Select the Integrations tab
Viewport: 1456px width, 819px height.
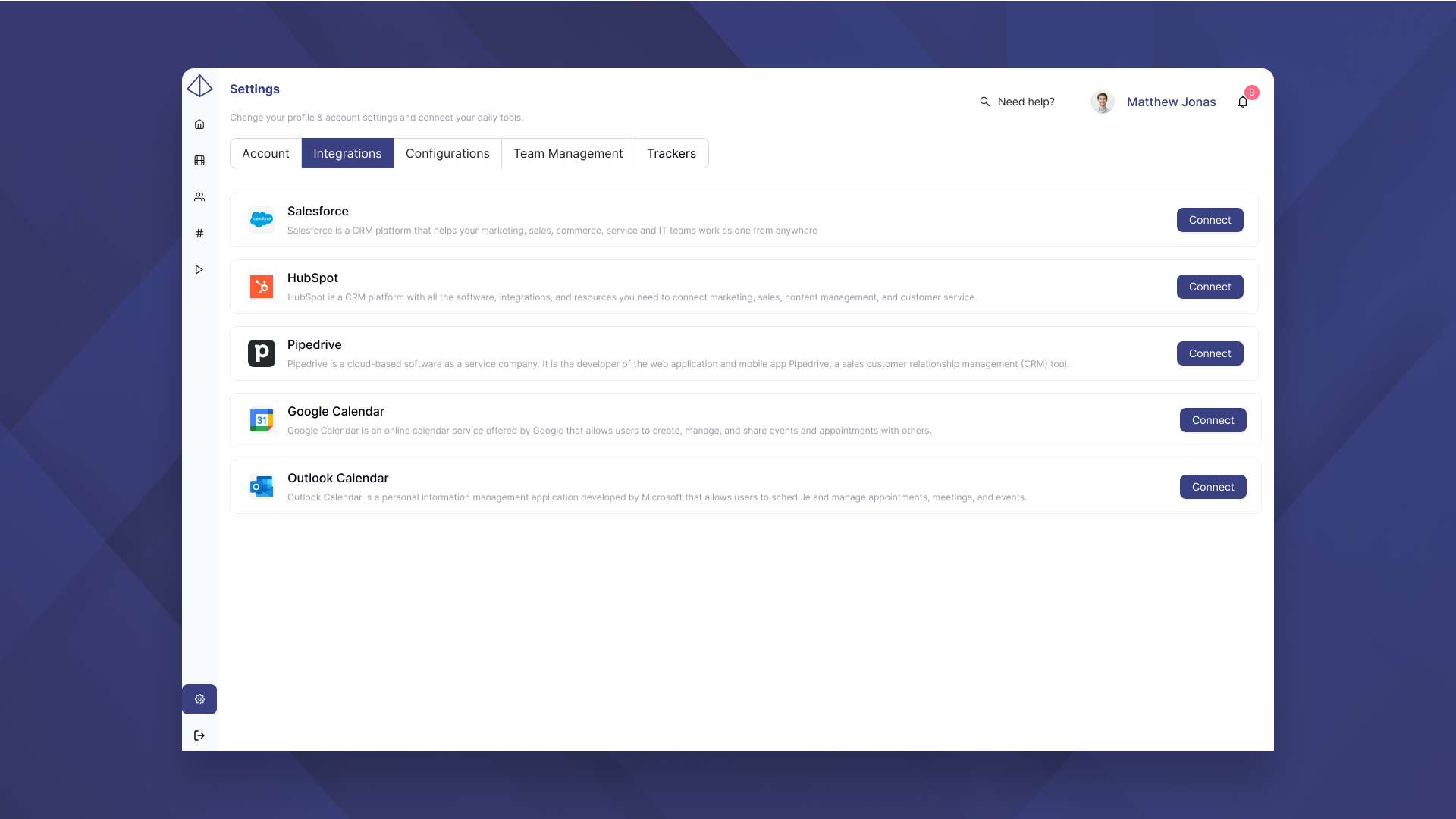347,153
